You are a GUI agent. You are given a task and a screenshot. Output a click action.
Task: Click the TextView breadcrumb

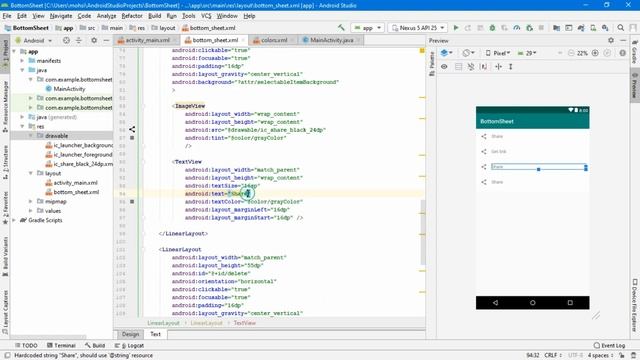pyautogui.click(x=244, y=323)
